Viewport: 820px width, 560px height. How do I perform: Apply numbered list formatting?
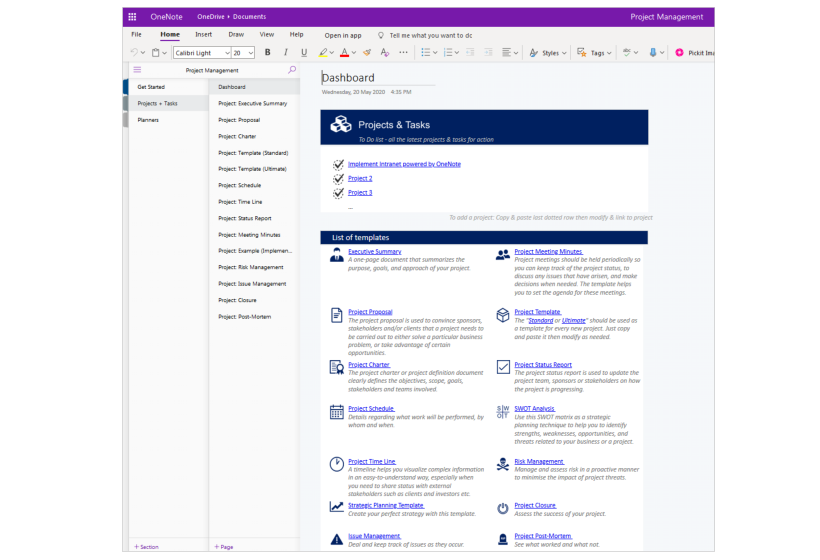point(448,52)
